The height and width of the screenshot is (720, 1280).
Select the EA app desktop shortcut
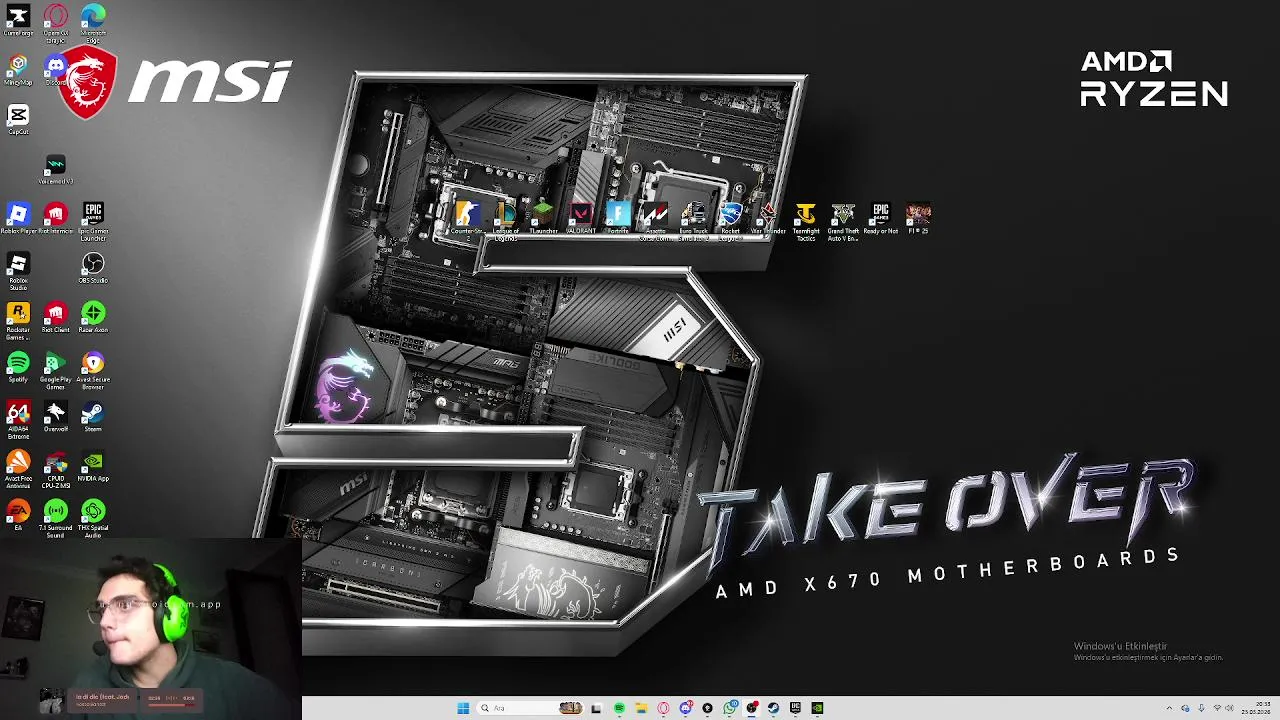pos(18,515)
